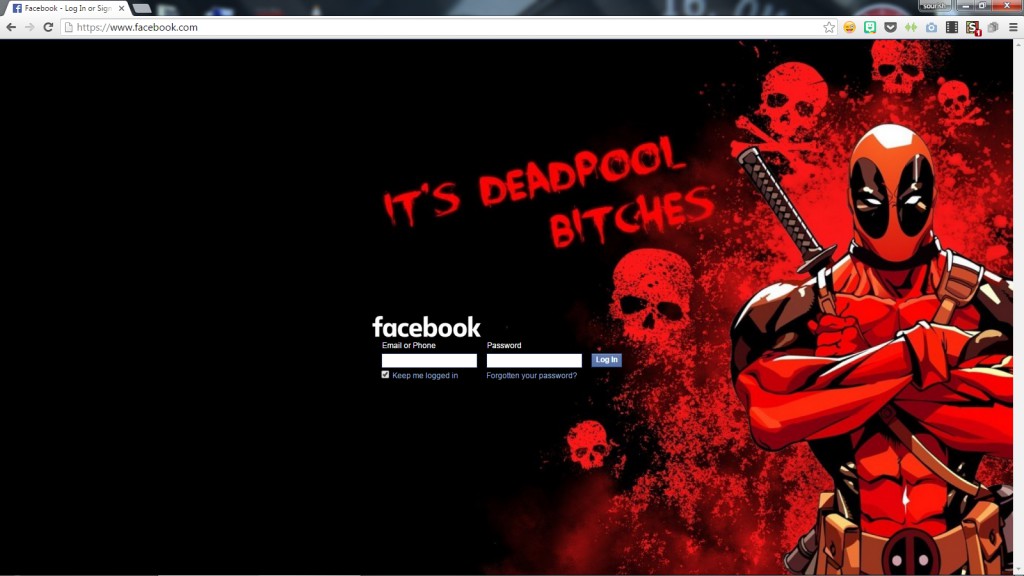Viewport: 1024px width, 576px height.
Task: Click the vertical page scrollbar
Action: (x=1018, y=307)
